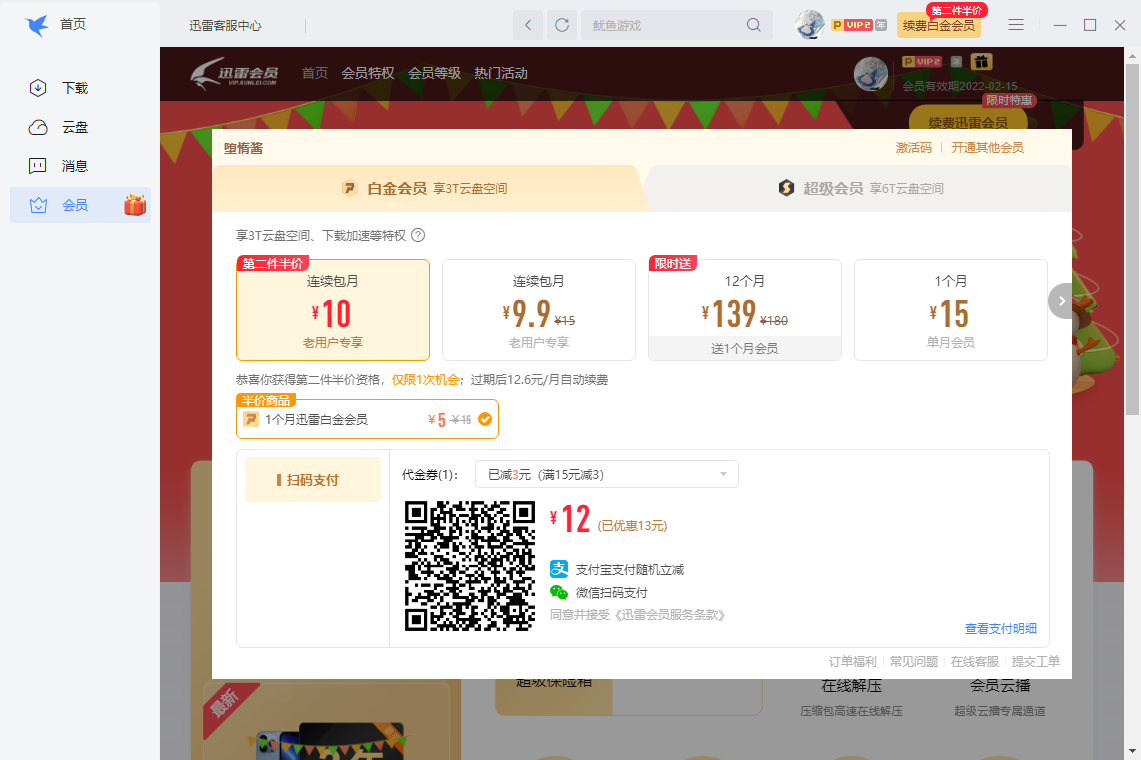Click the scrollbar down arrow
This screenshot has height=760, width=1141.
point(1132,751)
